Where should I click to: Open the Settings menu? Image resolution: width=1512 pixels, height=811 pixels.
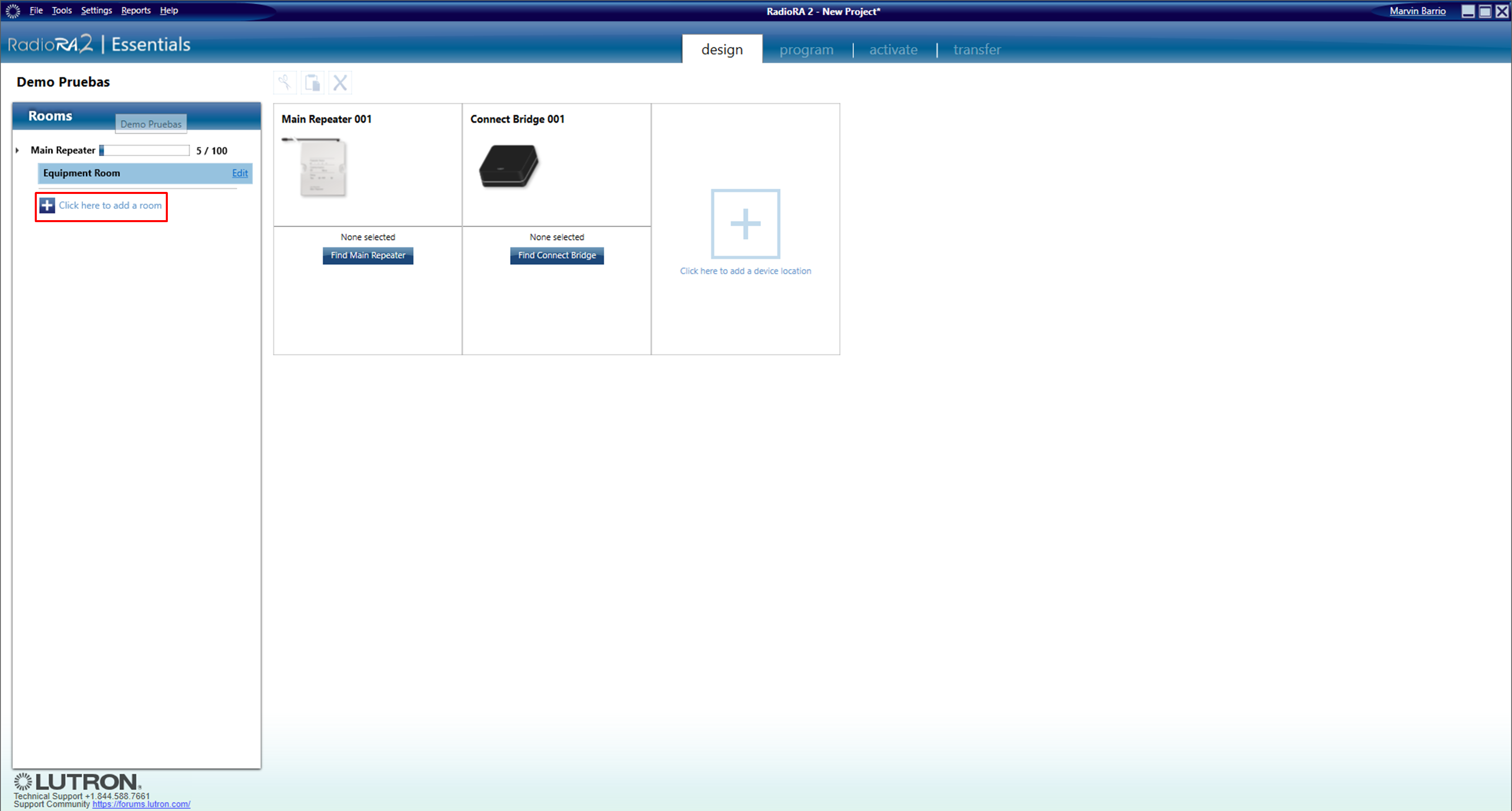tap(96, 11)
